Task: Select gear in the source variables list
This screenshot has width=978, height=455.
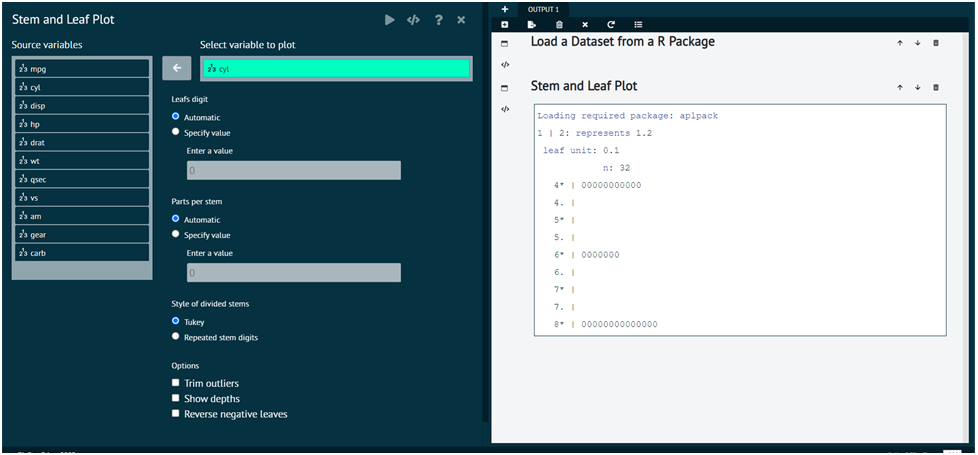Action: click(x=82, y=234)
